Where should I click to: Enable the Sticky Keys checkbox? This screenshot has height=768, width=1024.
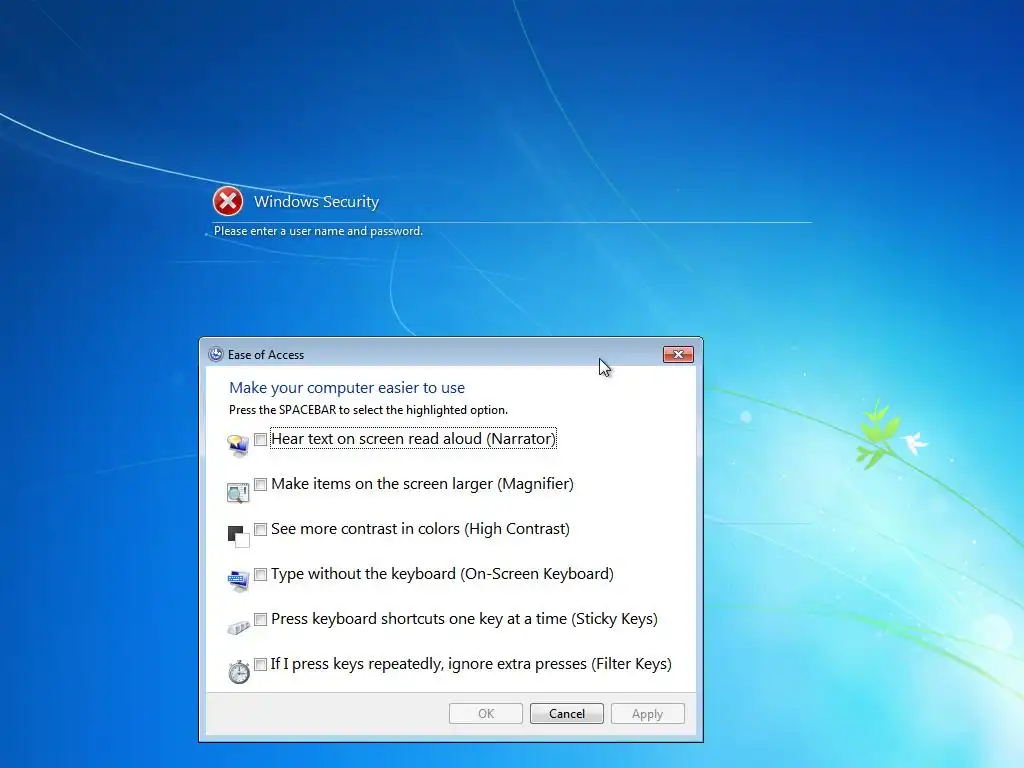tap(261, 619)
